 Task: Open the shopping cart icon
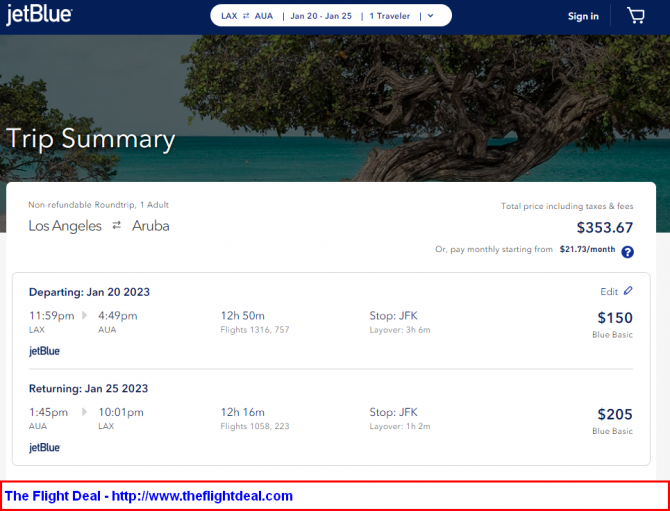pyautogui.click(x=636, y=16)
